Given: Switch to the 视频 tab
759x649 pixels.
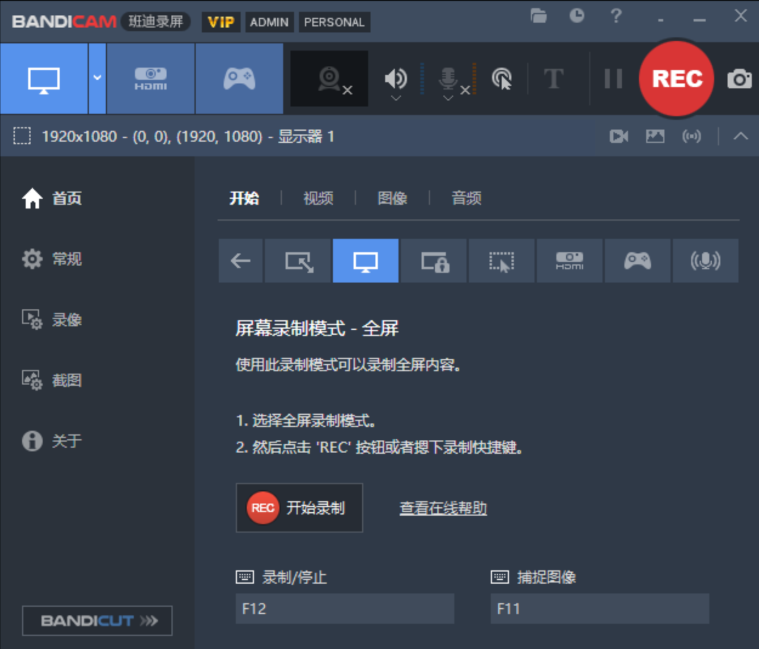Looking at the screenshot, I should (x=318, y=198).
